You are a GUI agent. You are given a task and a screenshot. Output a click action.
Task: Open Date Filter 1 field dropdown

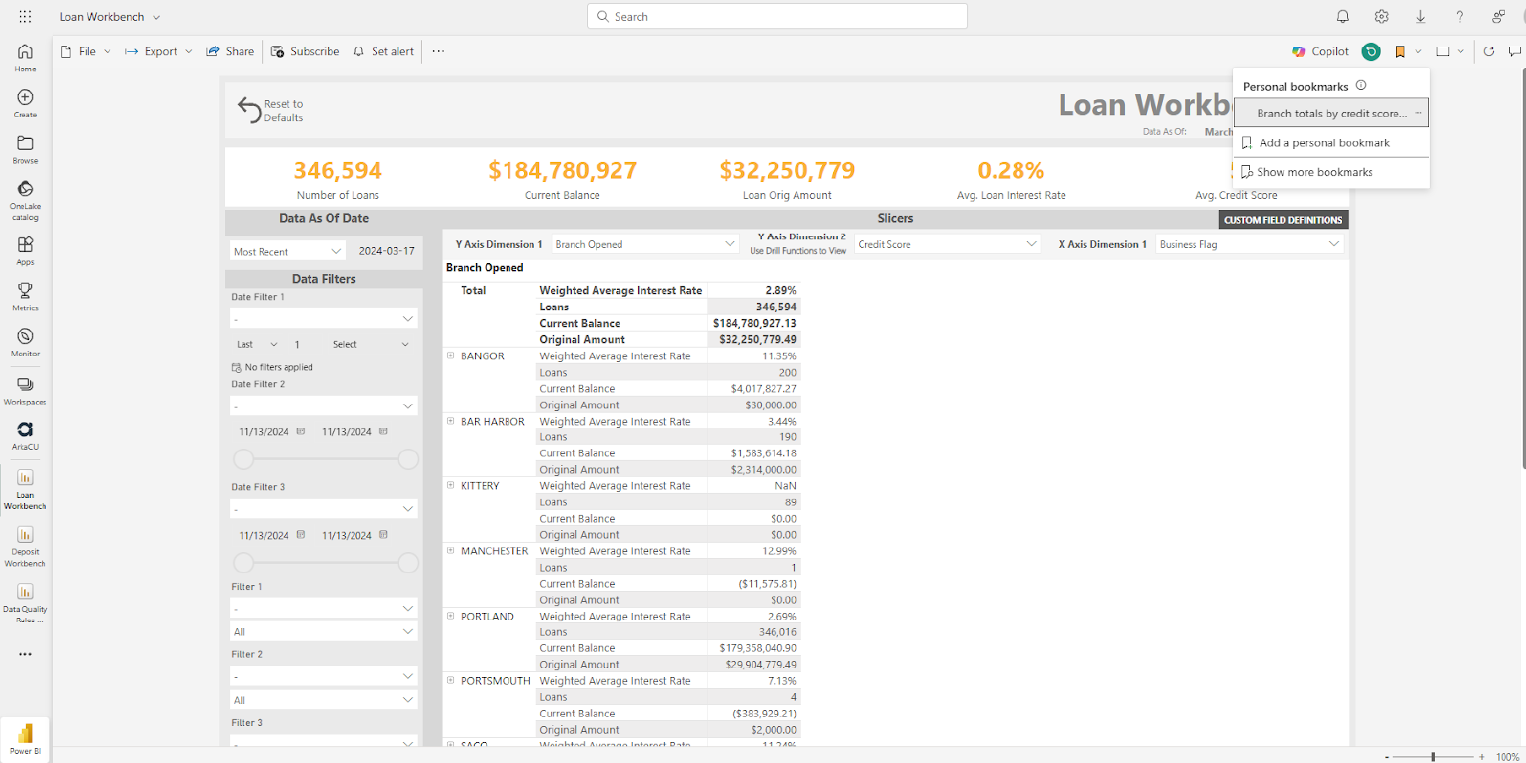coord(324,318)
